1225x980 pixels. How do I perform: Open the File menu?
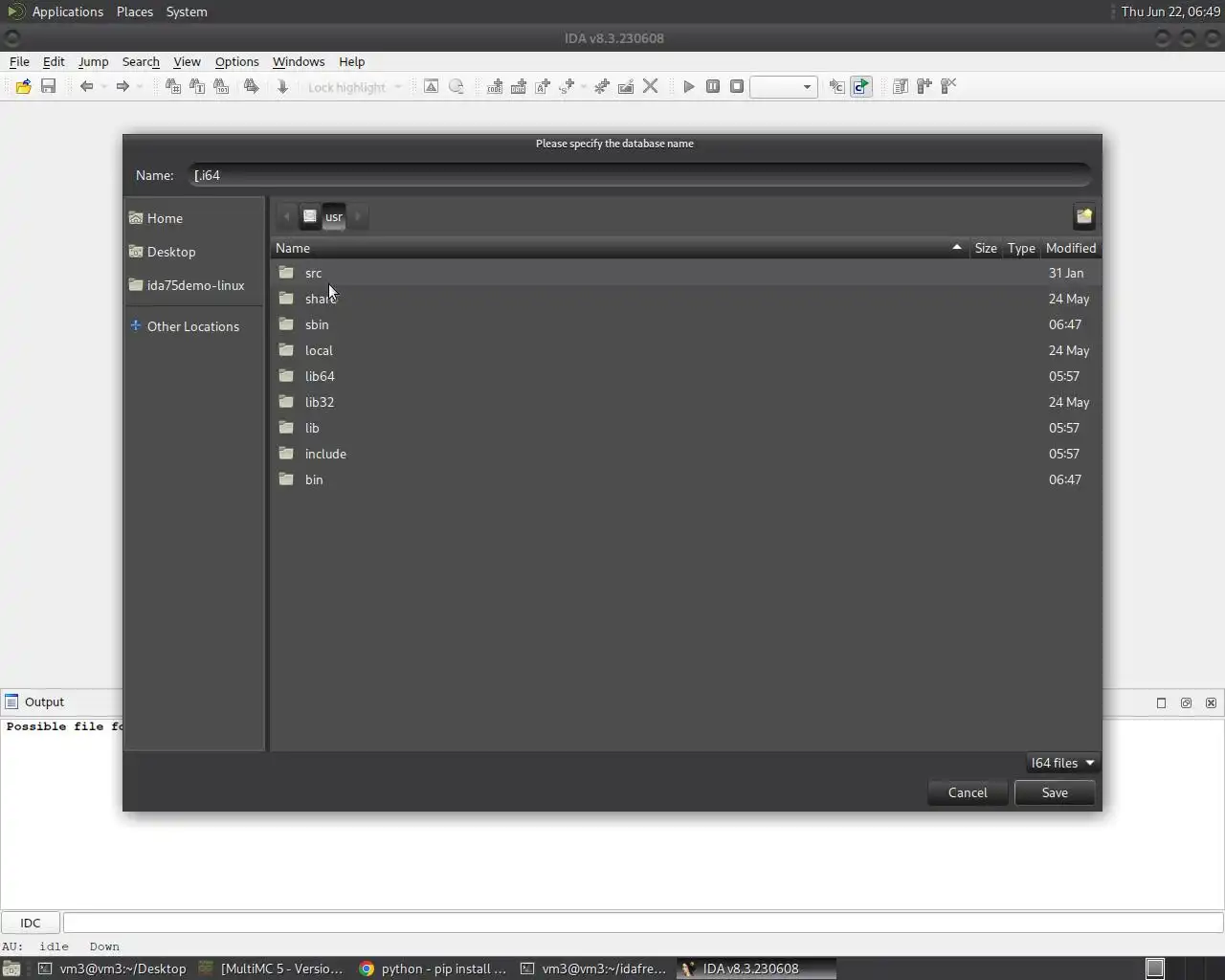(x=19, y=61)
